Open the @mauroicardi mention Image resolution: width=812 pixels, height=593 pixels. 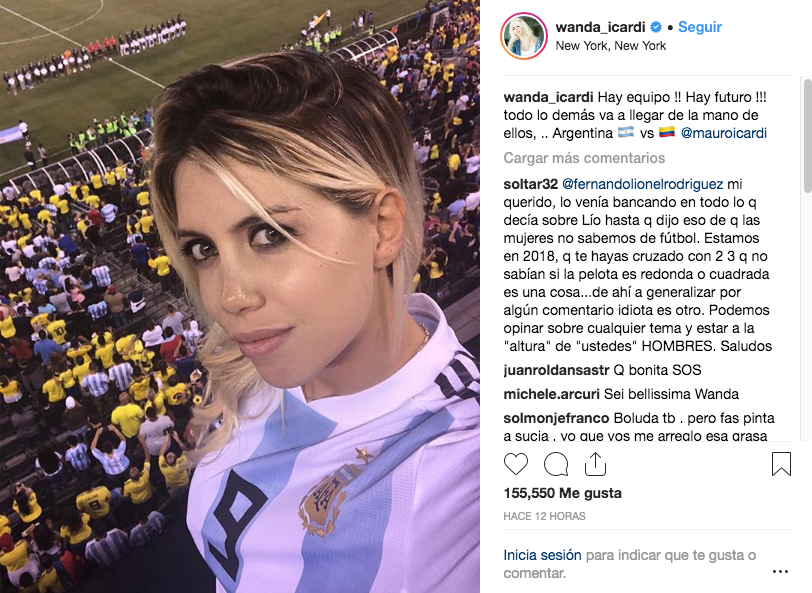723,133
